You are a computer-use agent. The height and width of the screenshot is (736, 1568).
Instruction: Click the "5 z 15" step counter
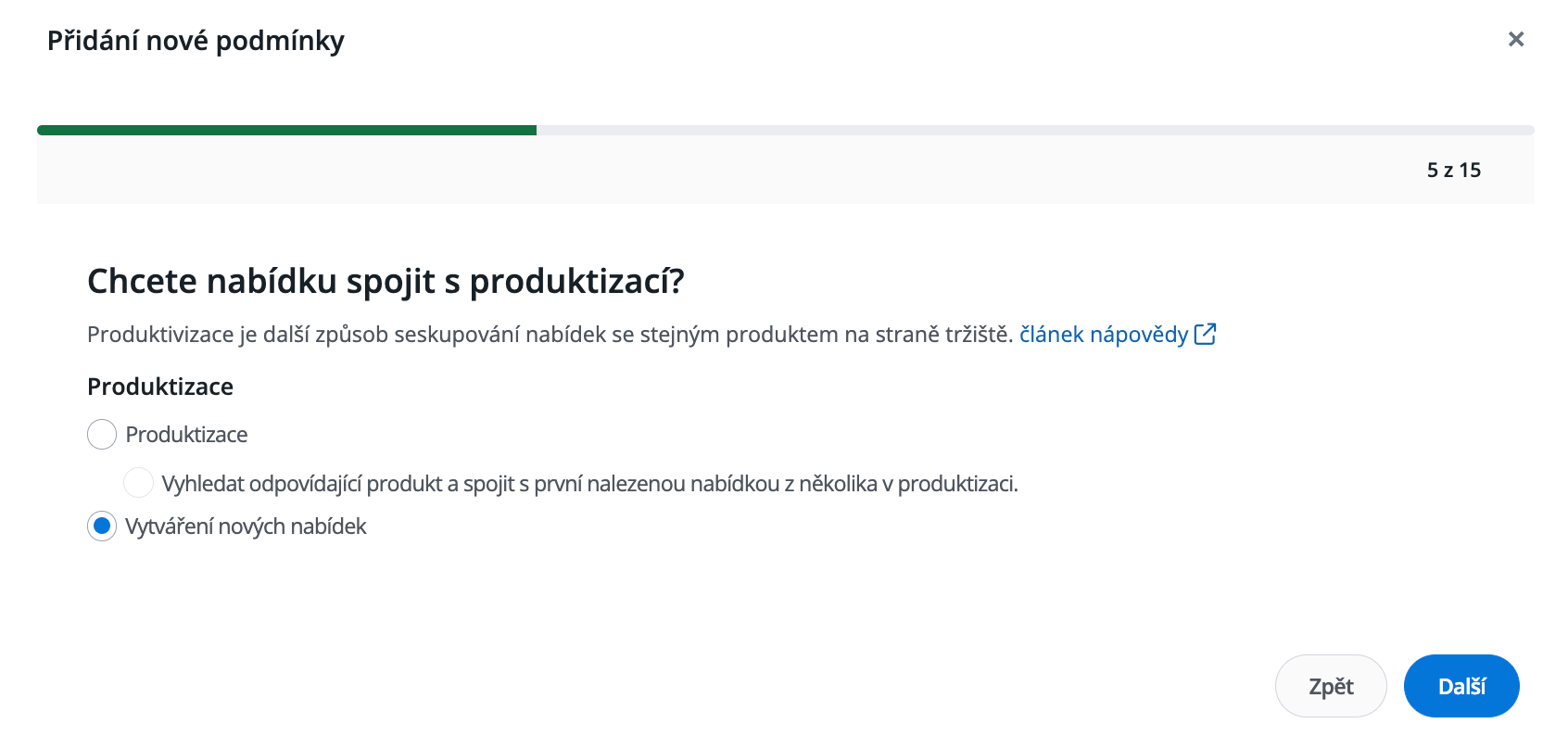(1453, 171)
